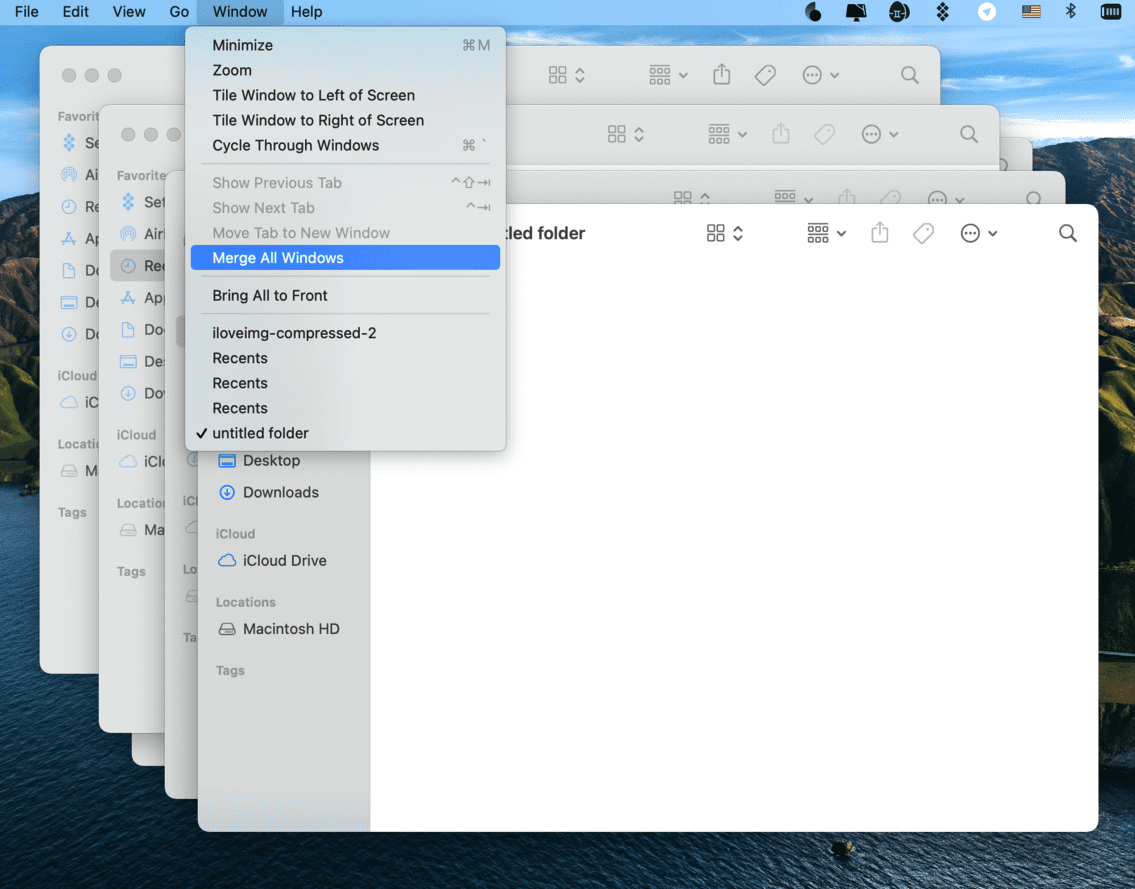Expand action chevron in second window from back
This screenshot has width=1135, height=889.
tap(894, 135)
